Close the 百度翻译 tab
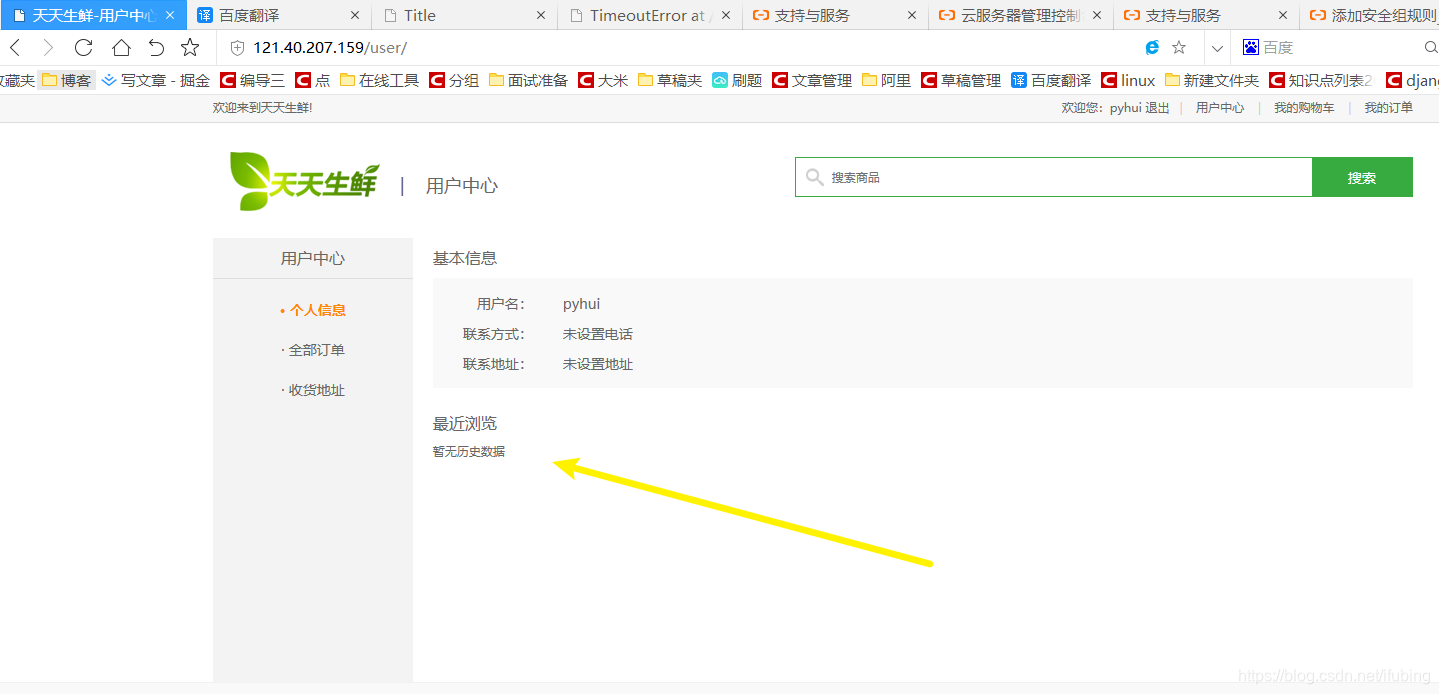The width and height of the screenshot is (1439, 694). (x=355, y=15)
